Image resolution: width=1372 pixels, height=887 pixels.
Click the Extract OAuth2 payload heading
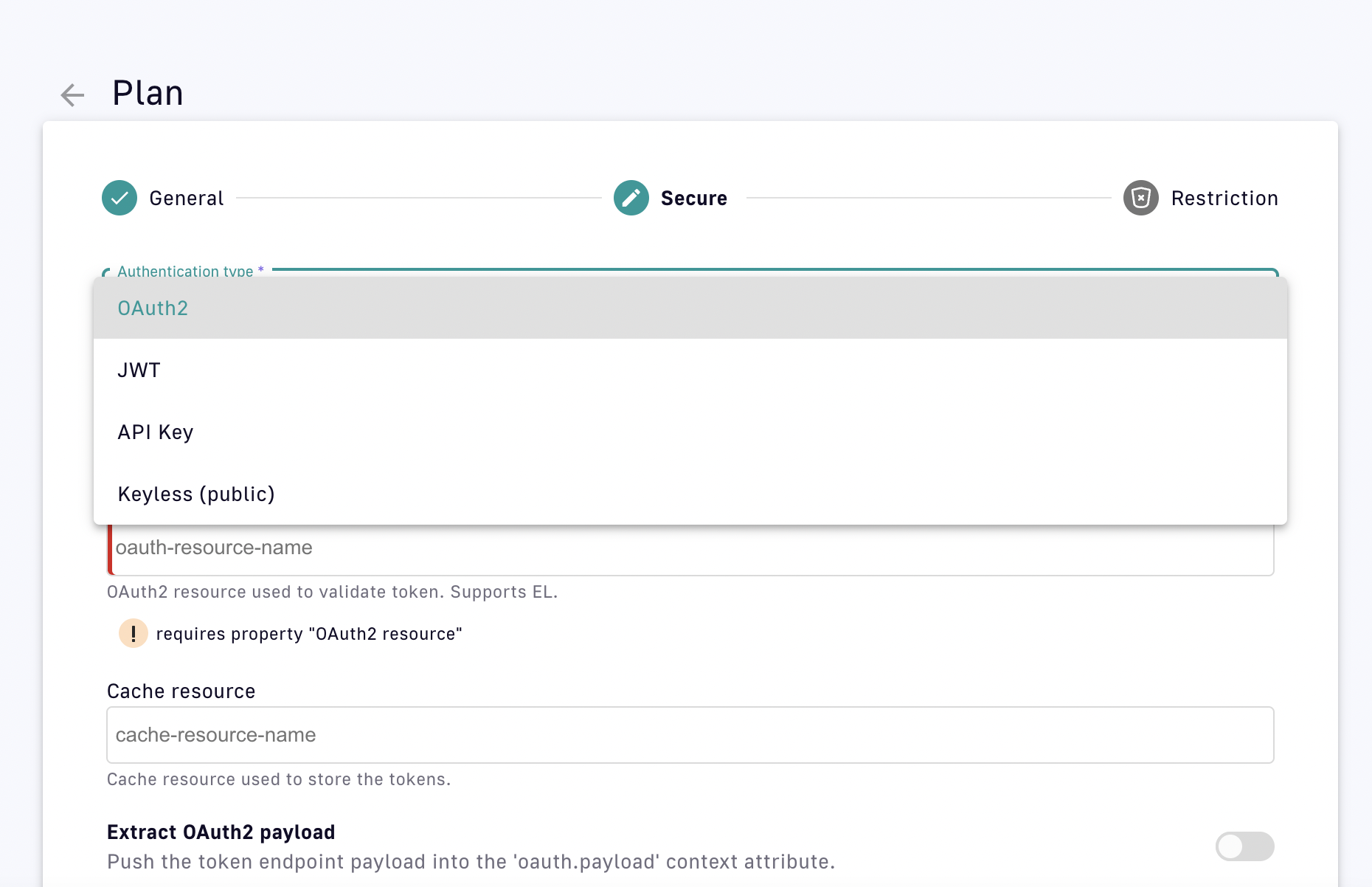(x=221, y=832)
